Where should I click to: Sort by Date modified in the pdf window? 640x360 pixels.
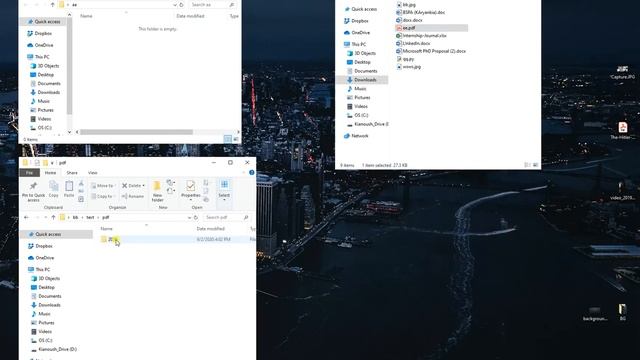coord(211,229)
